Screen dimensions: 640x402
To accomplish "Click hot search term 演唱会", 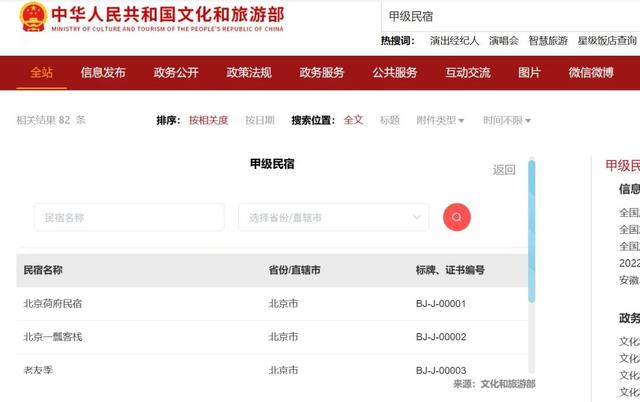I will coord(504,41).
